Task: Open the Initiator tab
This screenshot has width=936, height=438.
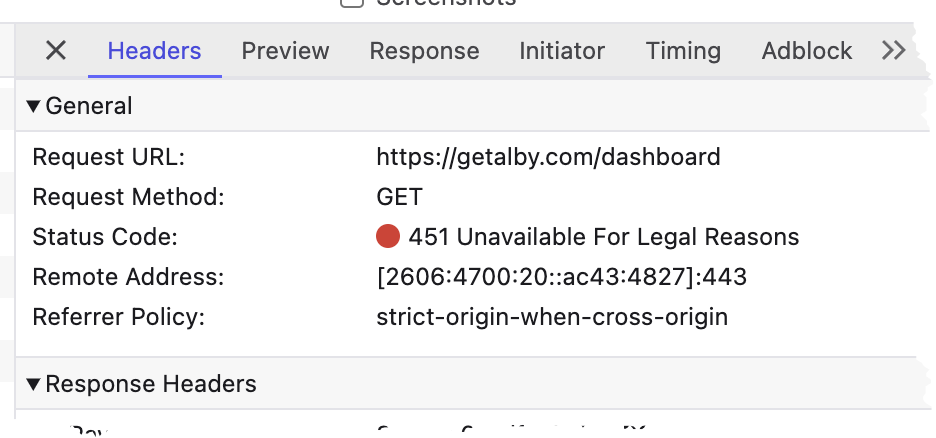Action: point(562,51)
